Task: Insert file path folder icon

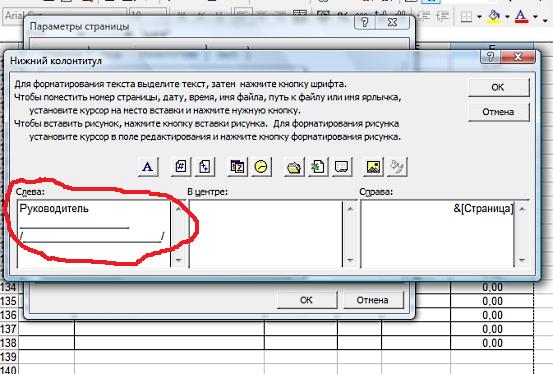Action: click(294, 167)
